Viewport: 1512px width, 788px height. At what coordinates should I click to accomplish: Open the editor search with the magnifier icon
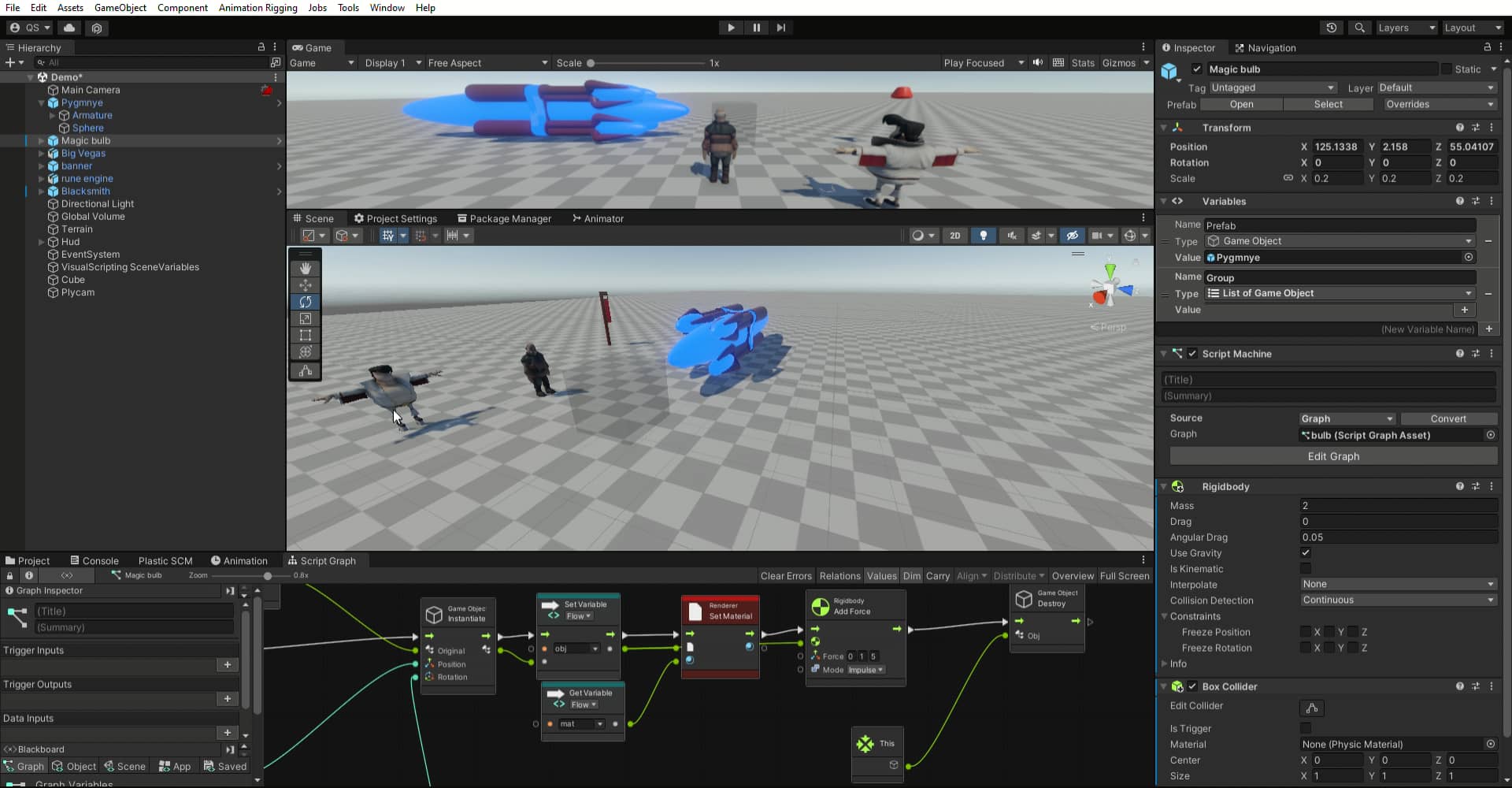(x=1359, y=28)
